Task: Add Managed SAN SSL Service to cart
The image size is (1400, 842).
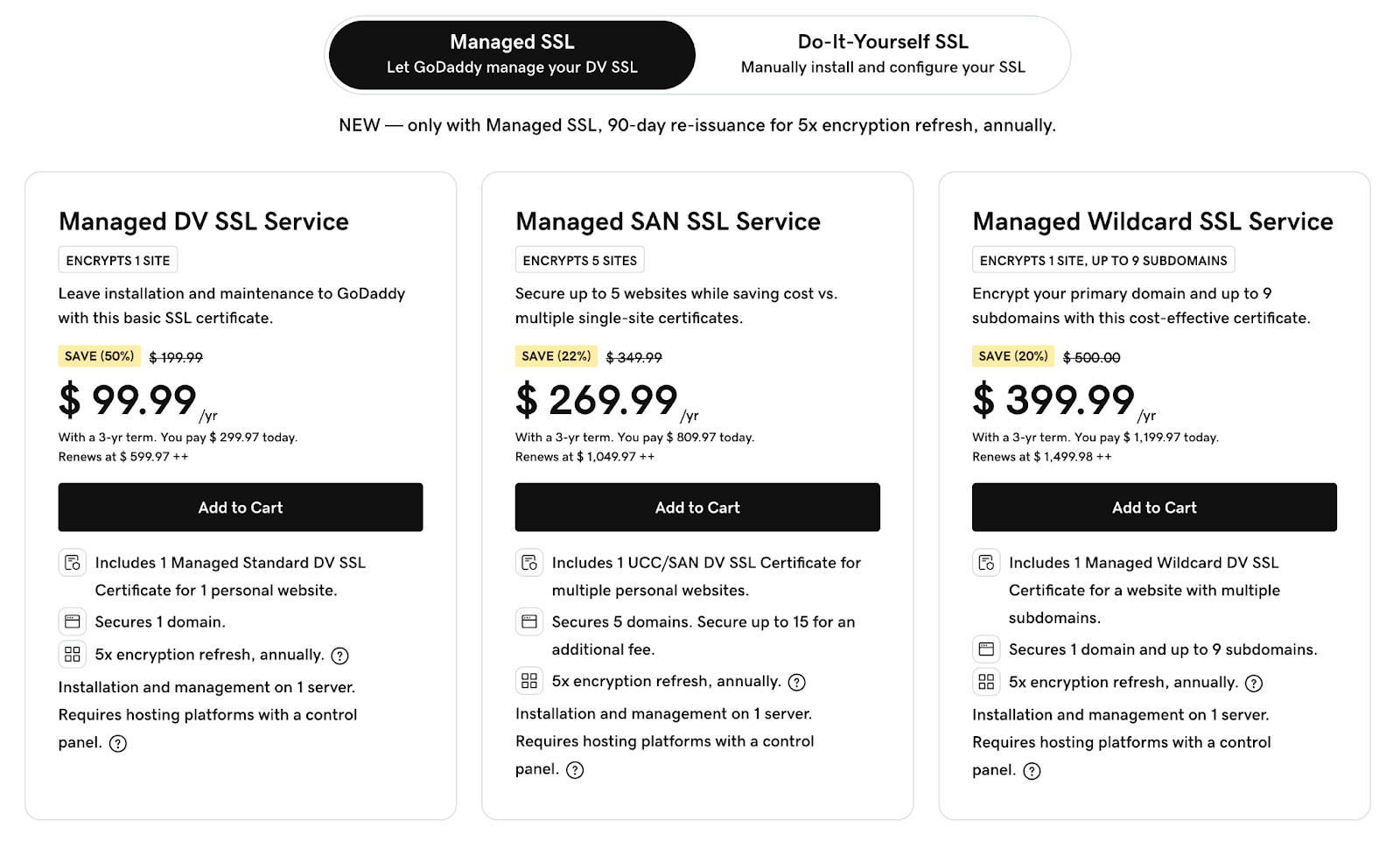Action: coord(697,507)
